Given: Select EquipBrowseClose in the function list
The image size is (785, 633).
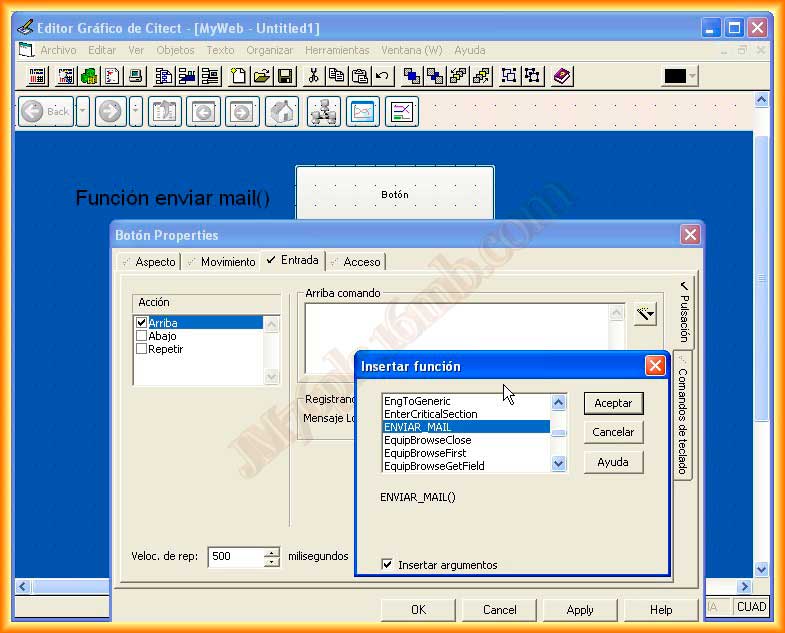Looking at the screenshot, I should (x=427, y=440).
